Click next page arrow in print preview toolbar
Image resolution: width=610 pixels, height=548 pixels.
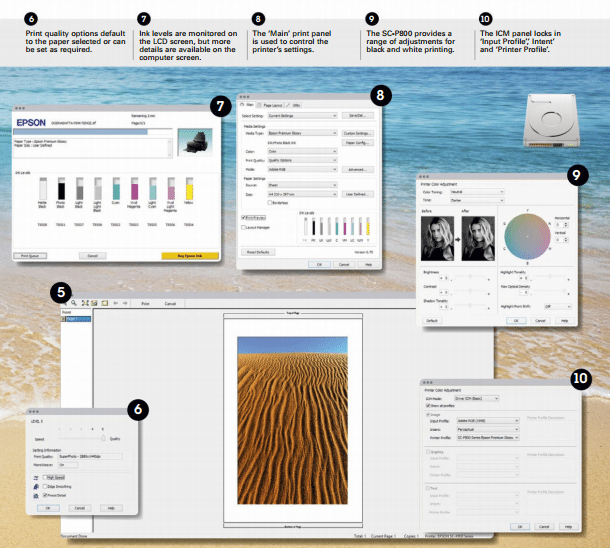pos(125,303)
